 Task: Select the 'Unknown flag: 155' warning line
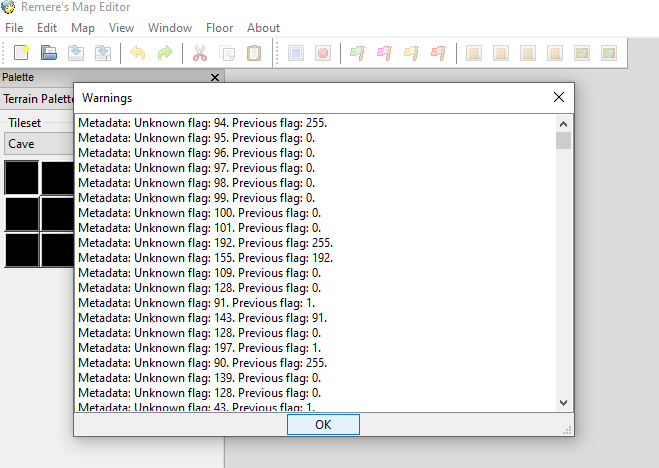(x=205, y=258)
